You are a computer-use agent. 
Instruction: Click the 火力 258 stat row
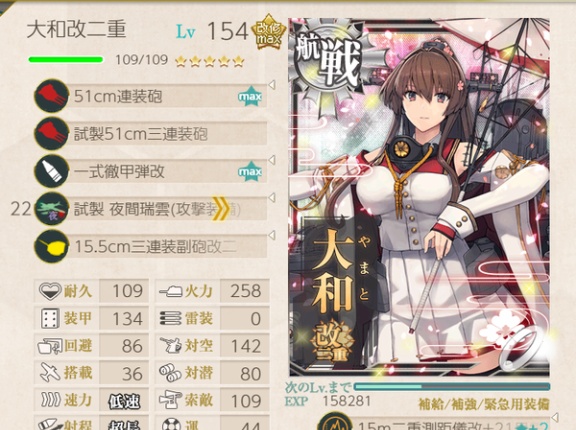[x=212, y=291]
